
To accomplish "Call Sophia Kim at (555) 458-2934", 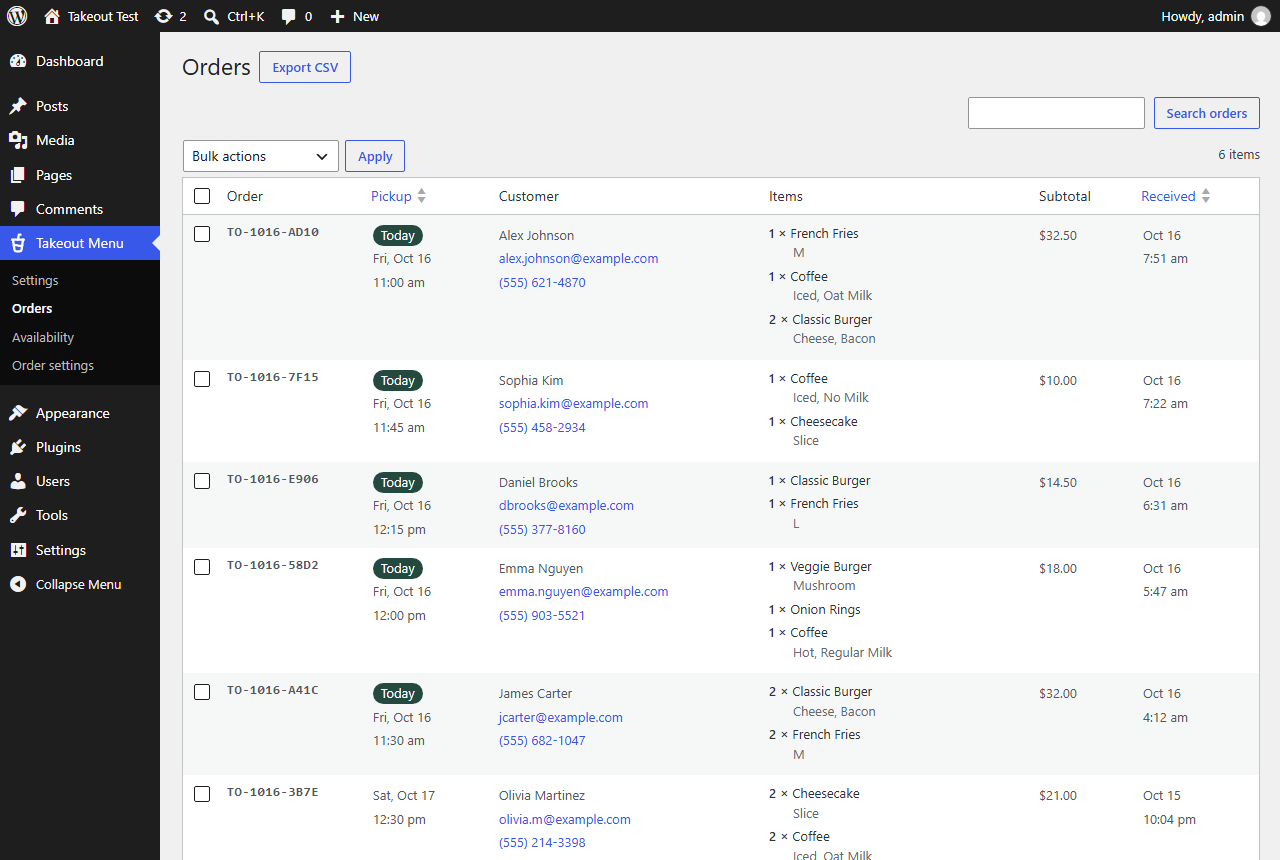I will point(542,427).
